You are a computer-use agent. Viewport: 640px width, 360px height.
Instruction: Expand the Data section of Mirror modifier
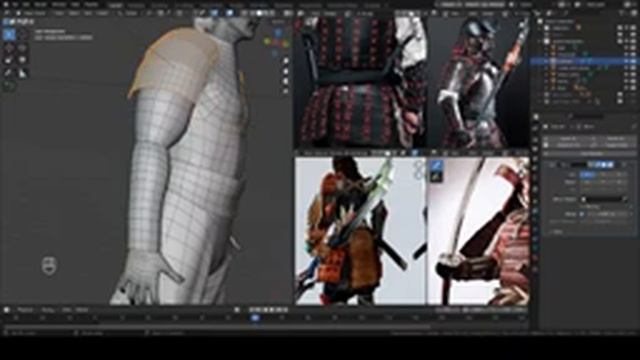tap(557, 231)
